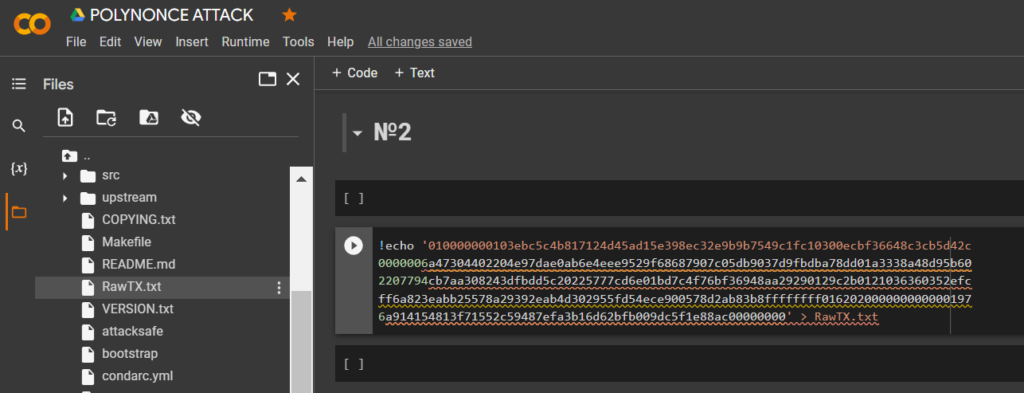This screenshot has width=1024, height=393.
Task: Click the Upload to session storage icon
Action: [x=65, y=118]
